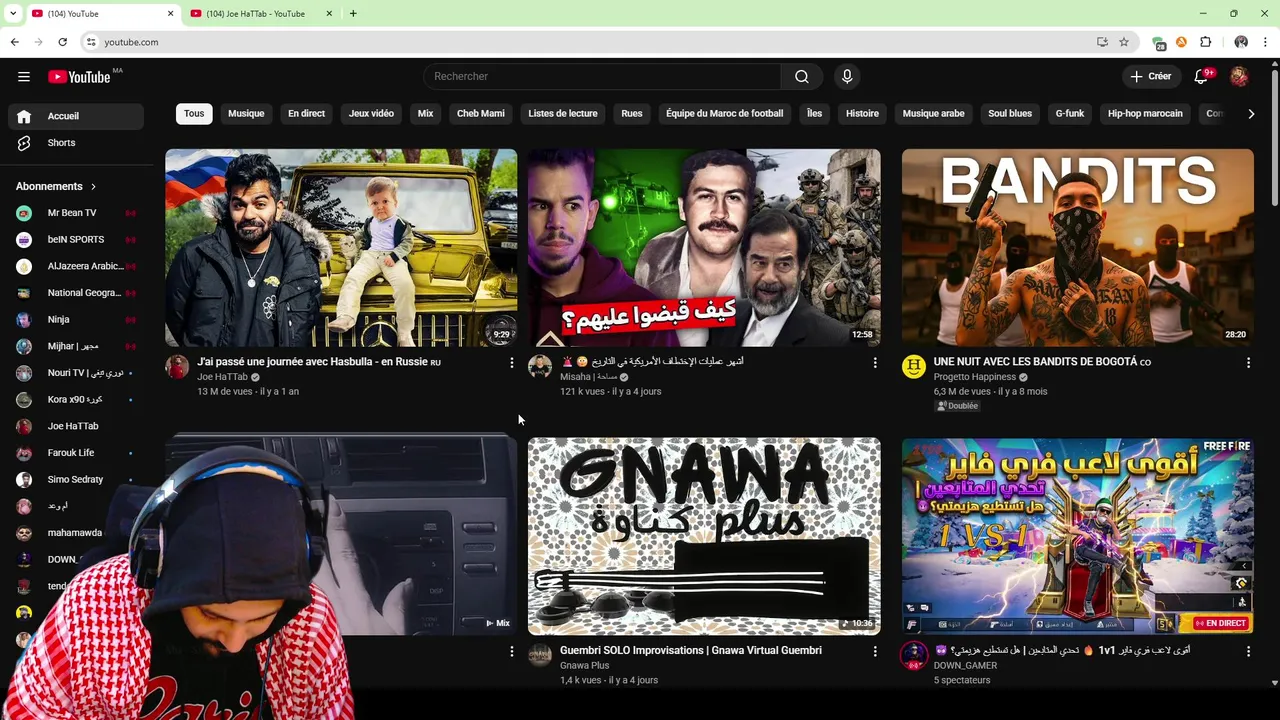The height and width of the screenshot is (720, 1280).
Task: Select the G-funk filter chip
Action: [x=1070, y=114]
